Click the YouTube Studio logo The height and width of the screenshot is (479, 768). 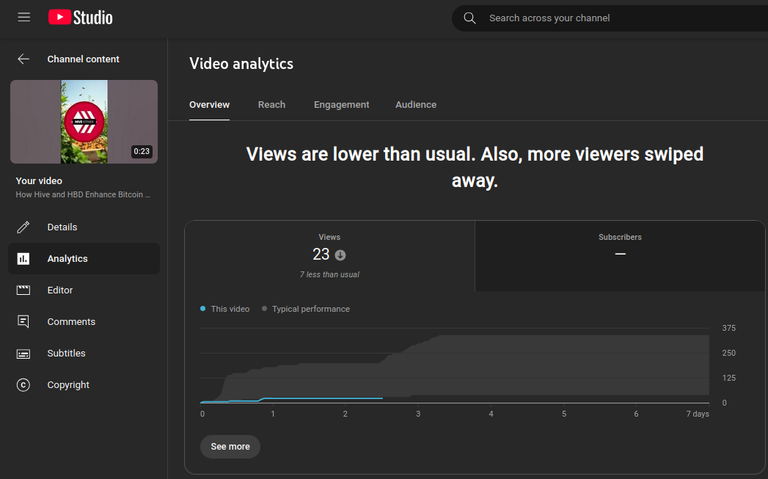80,18
